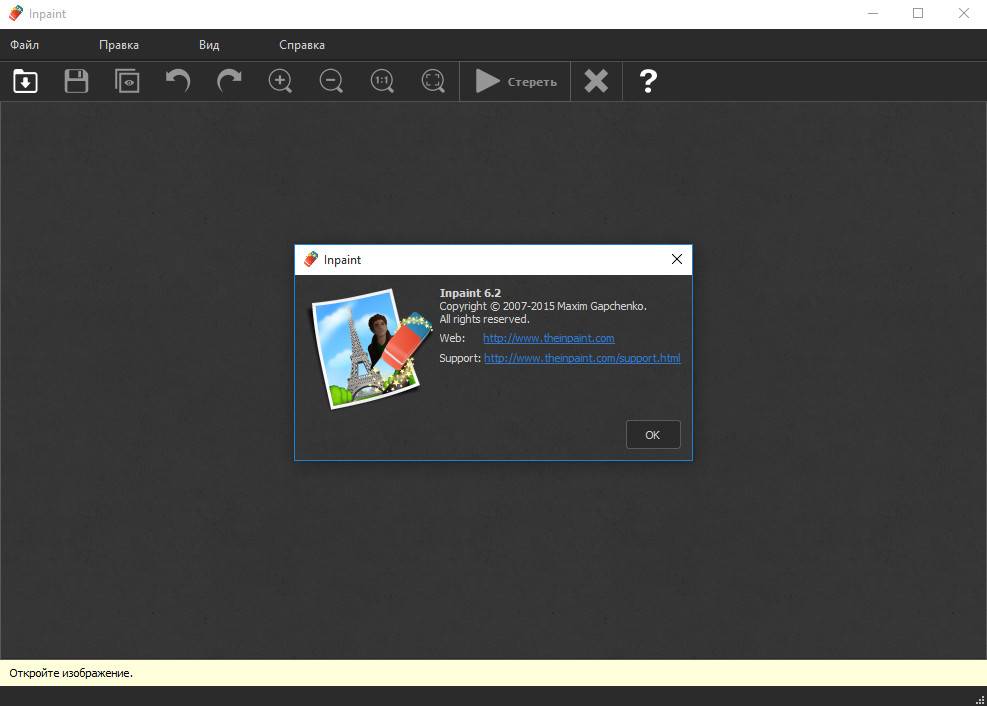Click the Fit to window zoom icon
987x706 pixels.
point(433,81)
